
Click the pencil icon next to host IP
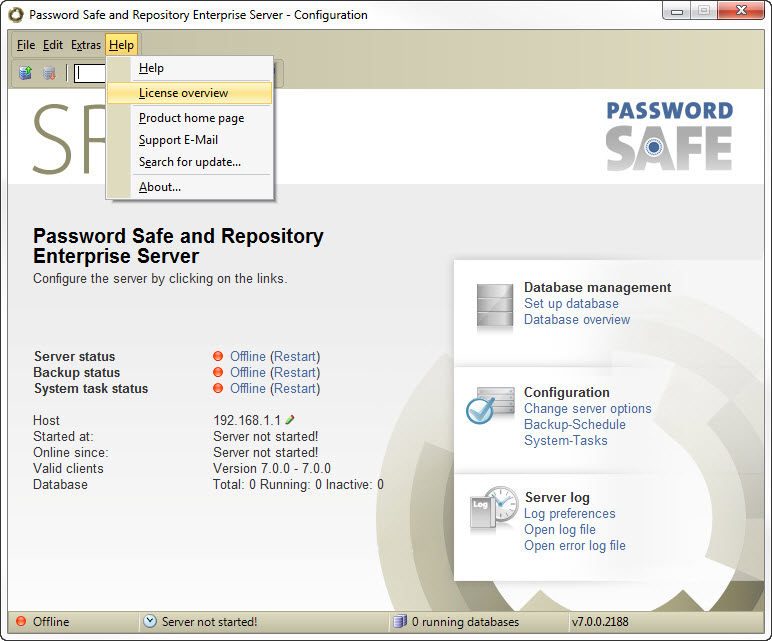290,419
